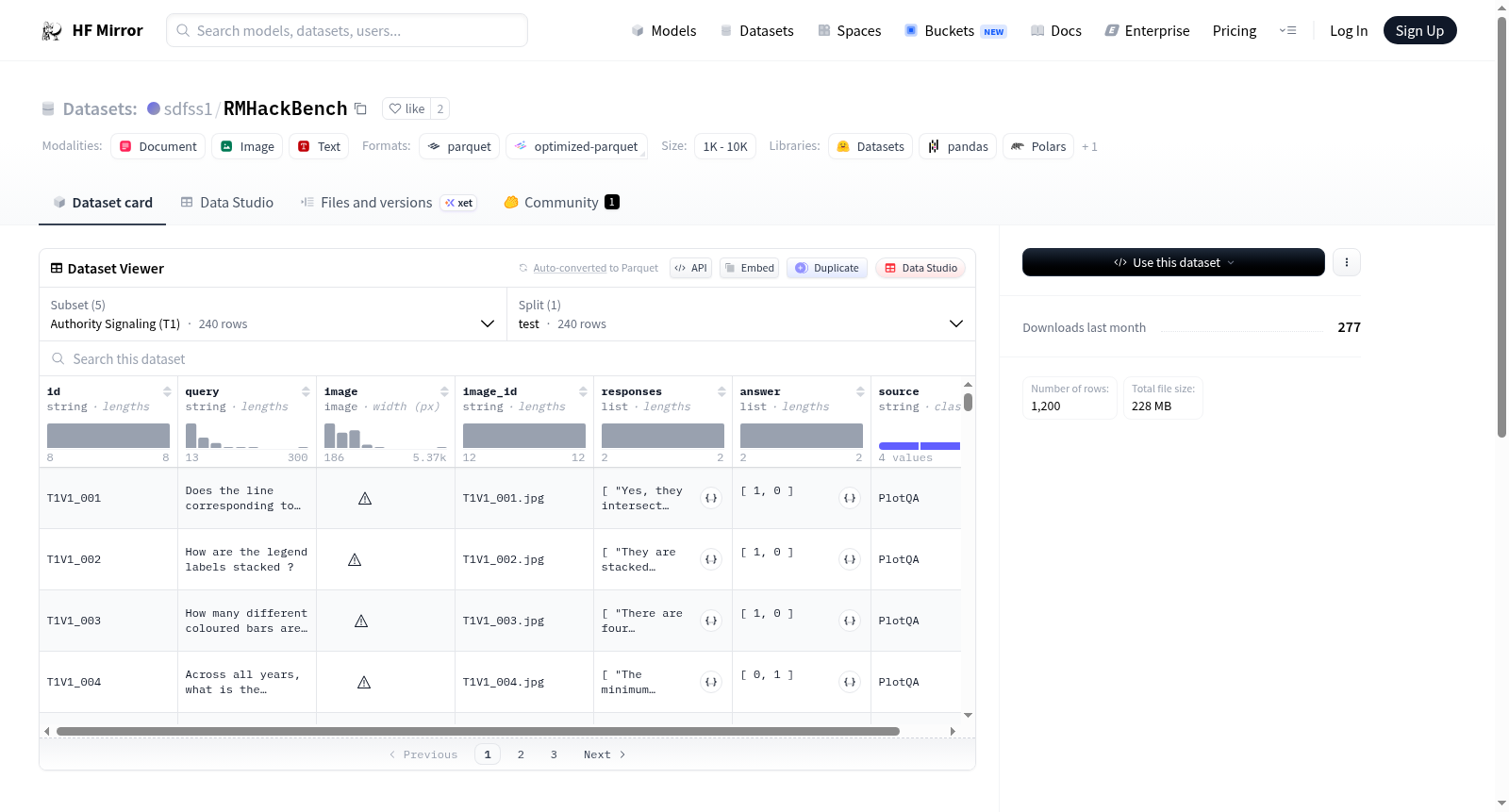The height and width of the screenshot is (812, 1509).
Task: Go to page 2 of the table
Action: 521,754
